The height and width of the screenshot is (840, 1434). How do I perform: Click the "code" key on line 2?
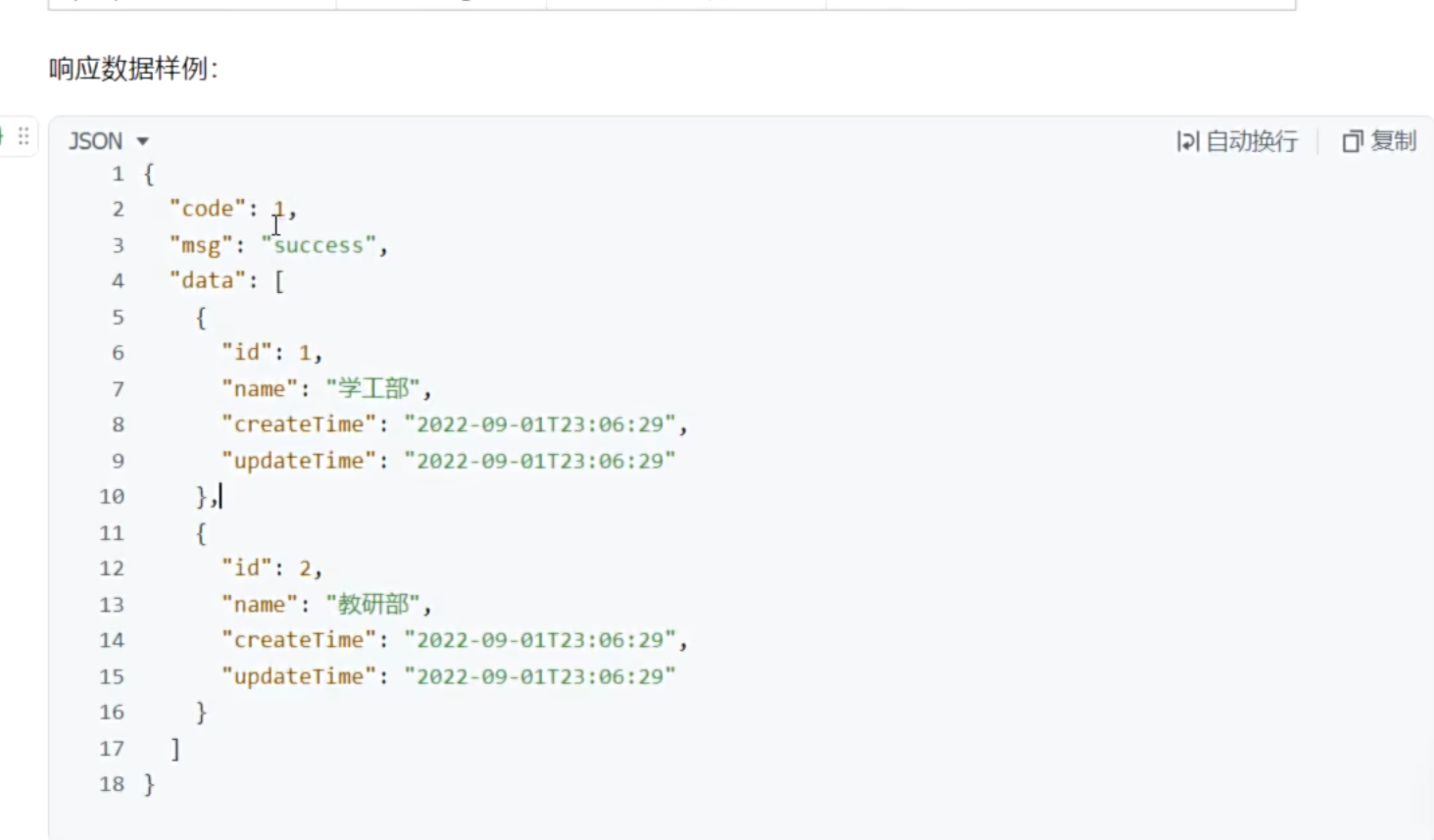(208, 209)
